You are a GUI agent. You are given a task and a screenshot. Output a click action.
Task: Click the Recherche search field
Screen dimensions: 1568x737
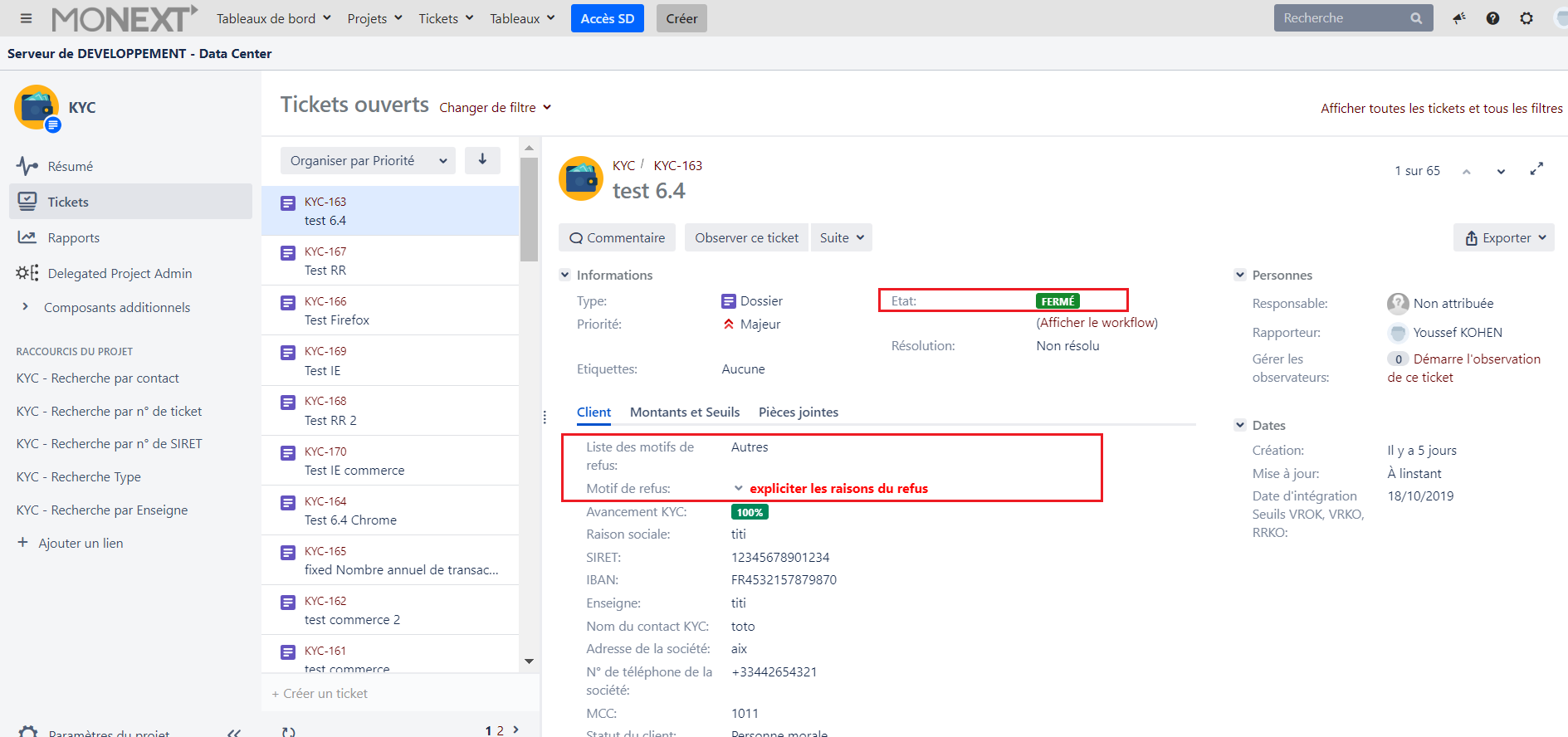(1341, 18)
